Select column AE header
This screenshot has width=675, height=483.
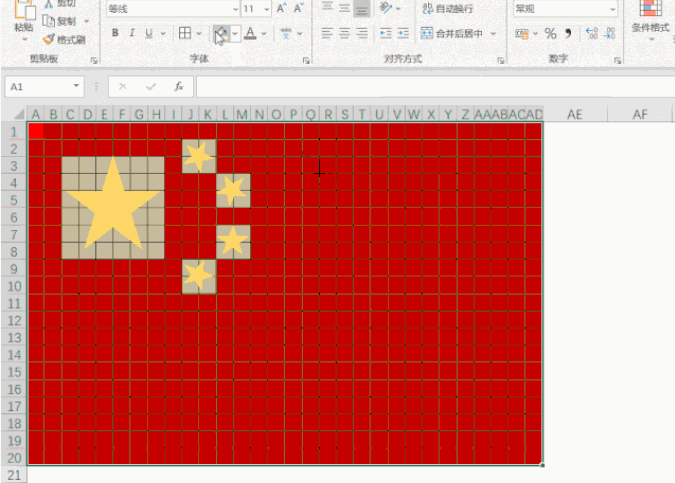click(x=575, y=114)
